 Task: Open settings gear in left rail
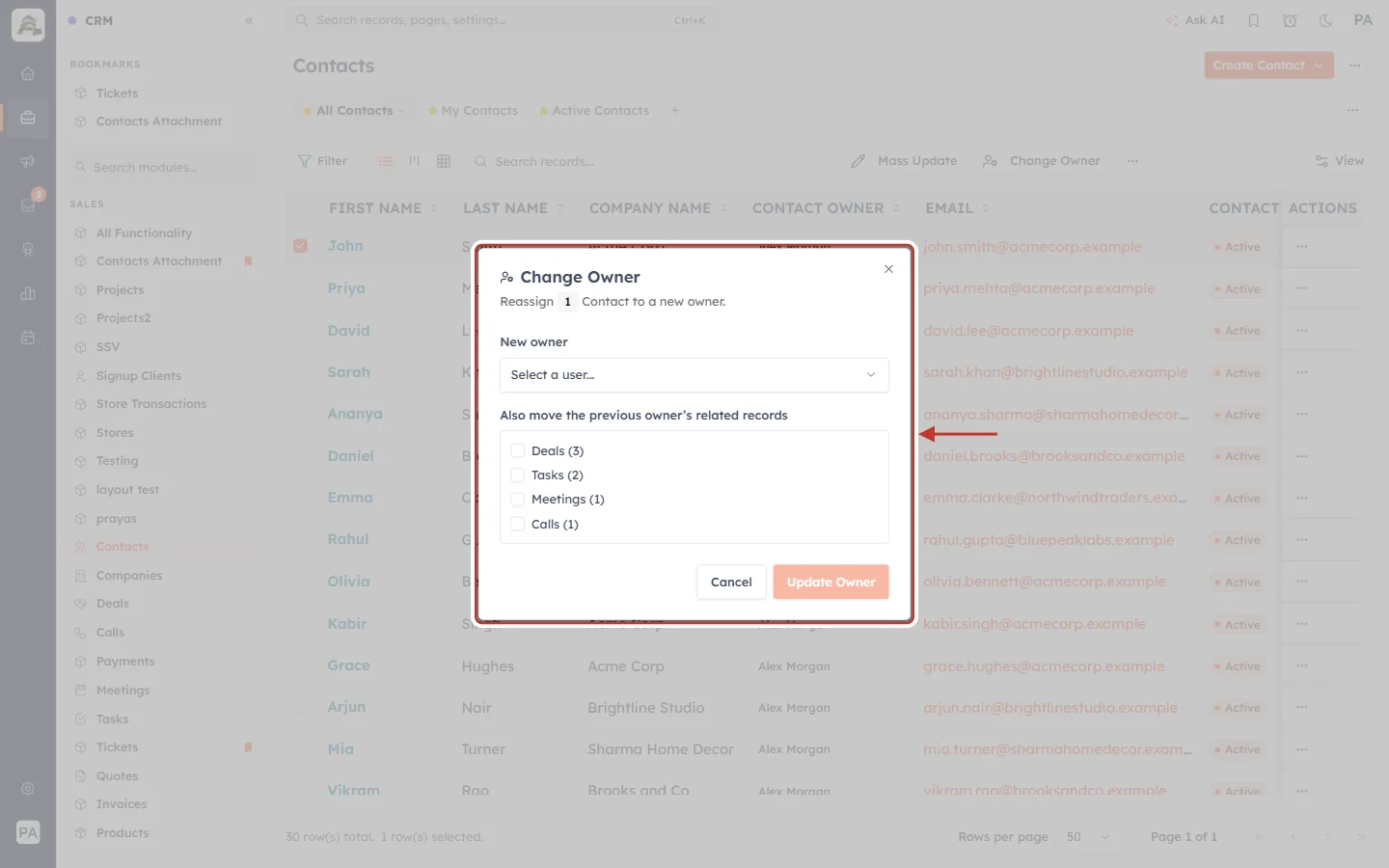coord(28,789)
